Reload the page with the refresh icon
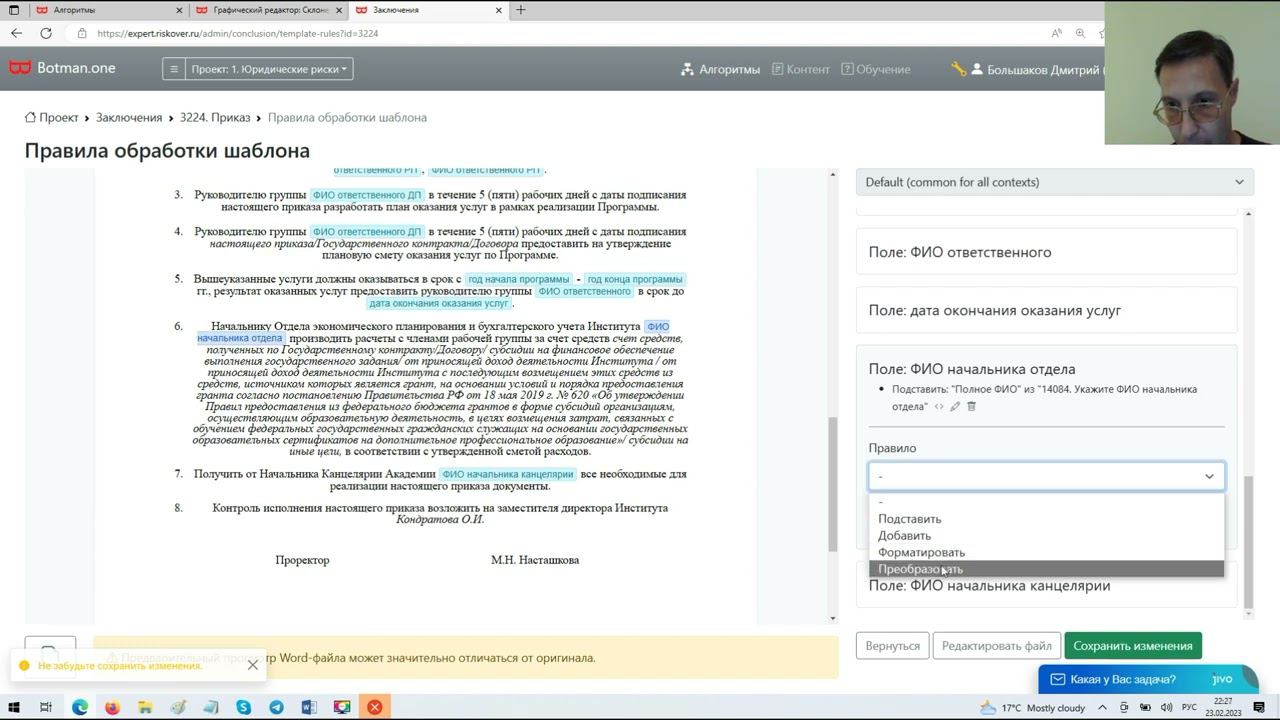This screenshot has width=1280, height=720. (46, 33)
